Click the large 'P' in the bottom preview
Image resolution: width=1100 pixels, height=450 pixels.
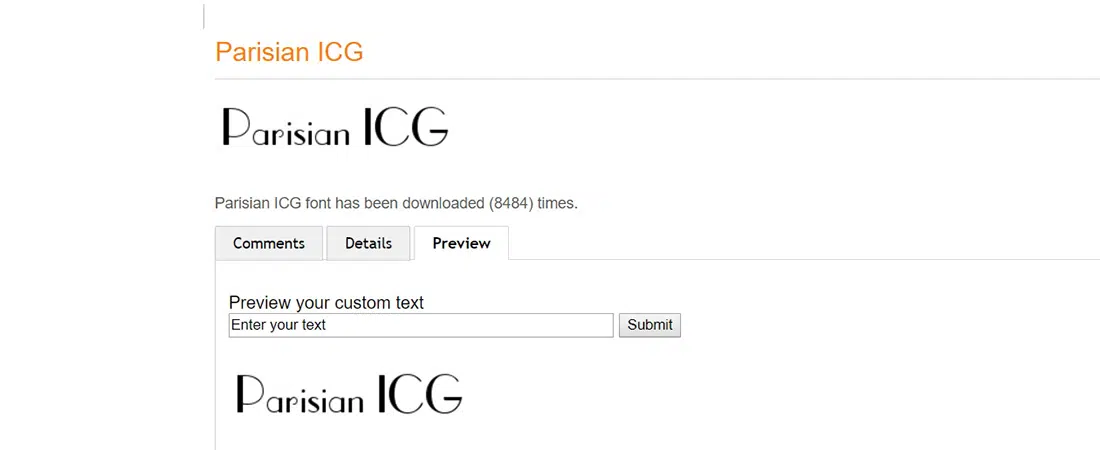point(249,393)
